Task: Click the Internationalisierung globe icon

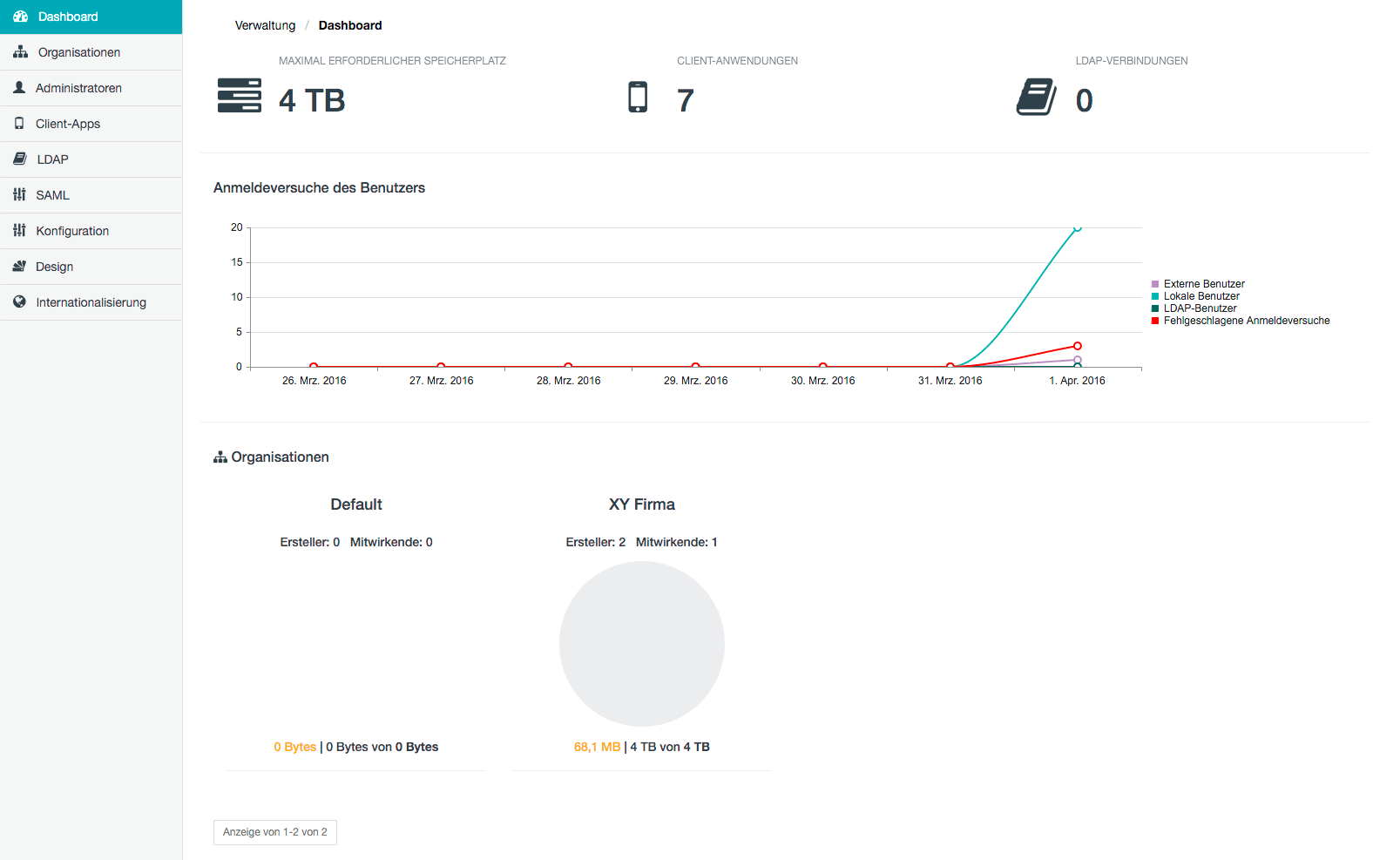Action: click(19, 302)
